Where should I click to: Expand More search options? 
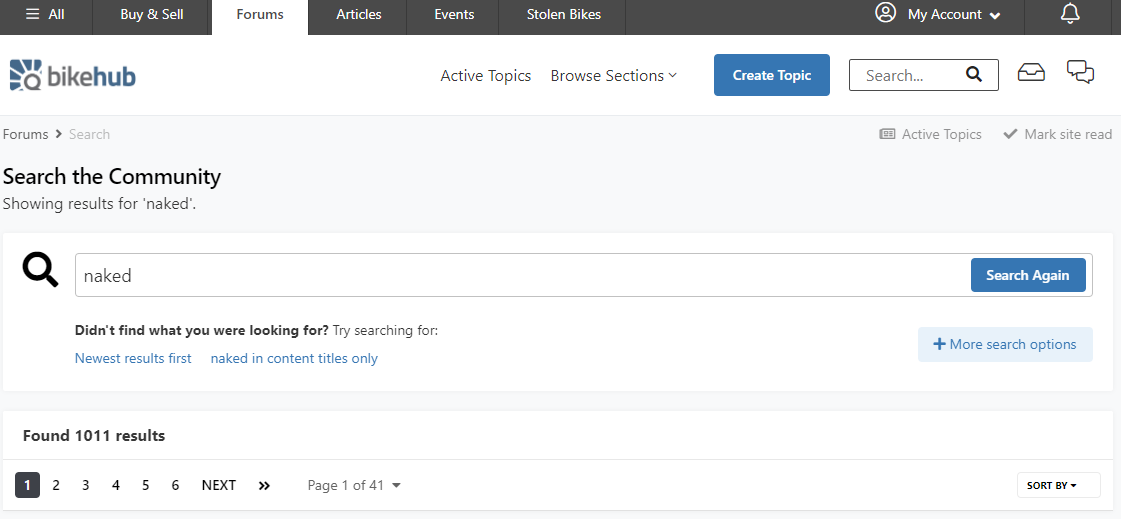[x=1005, y=344]
